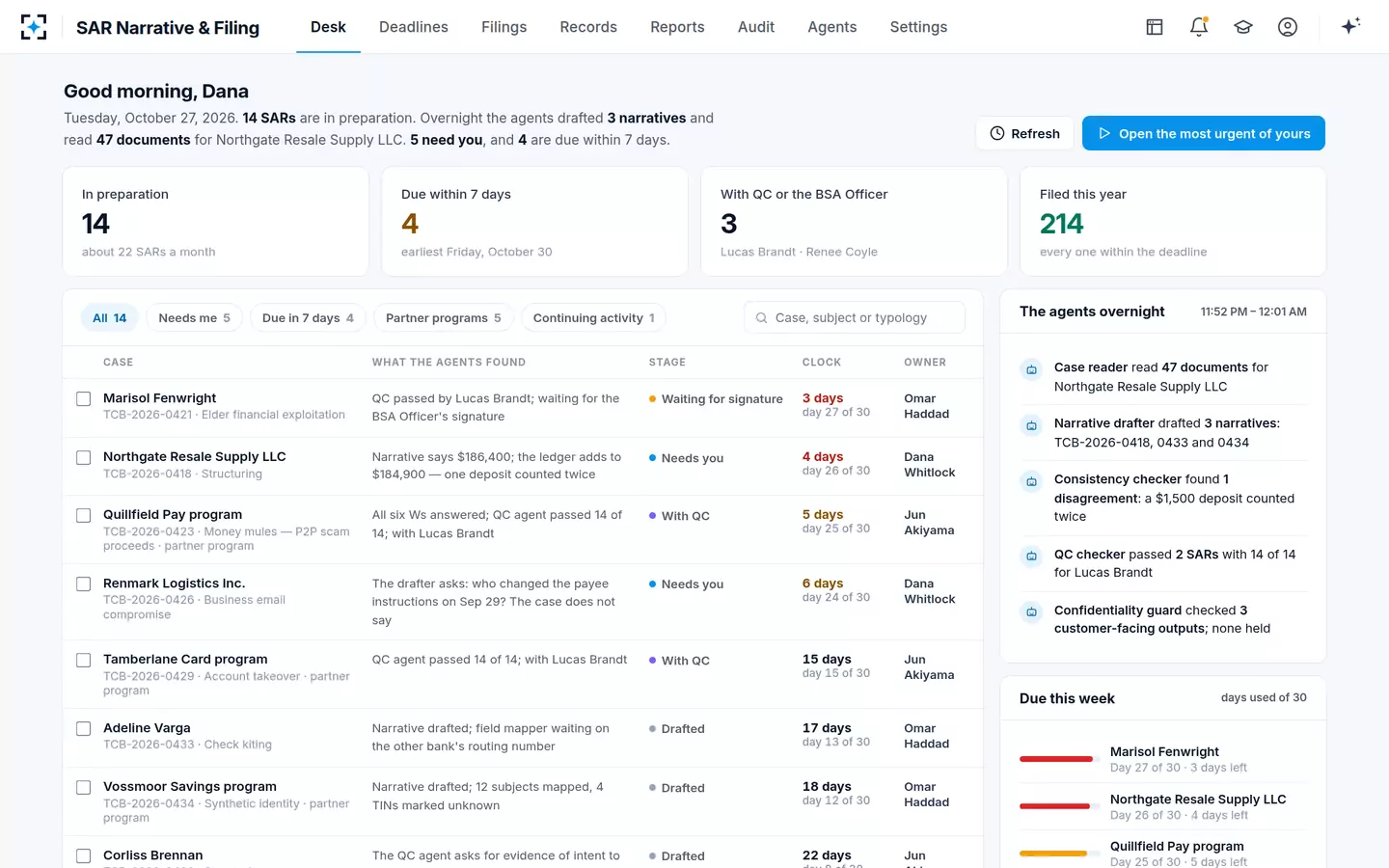Open the AI sparkle assistant icon
Viewport: 1389px width, 868px height.
pyautogui.click(x=1350, y=26)
